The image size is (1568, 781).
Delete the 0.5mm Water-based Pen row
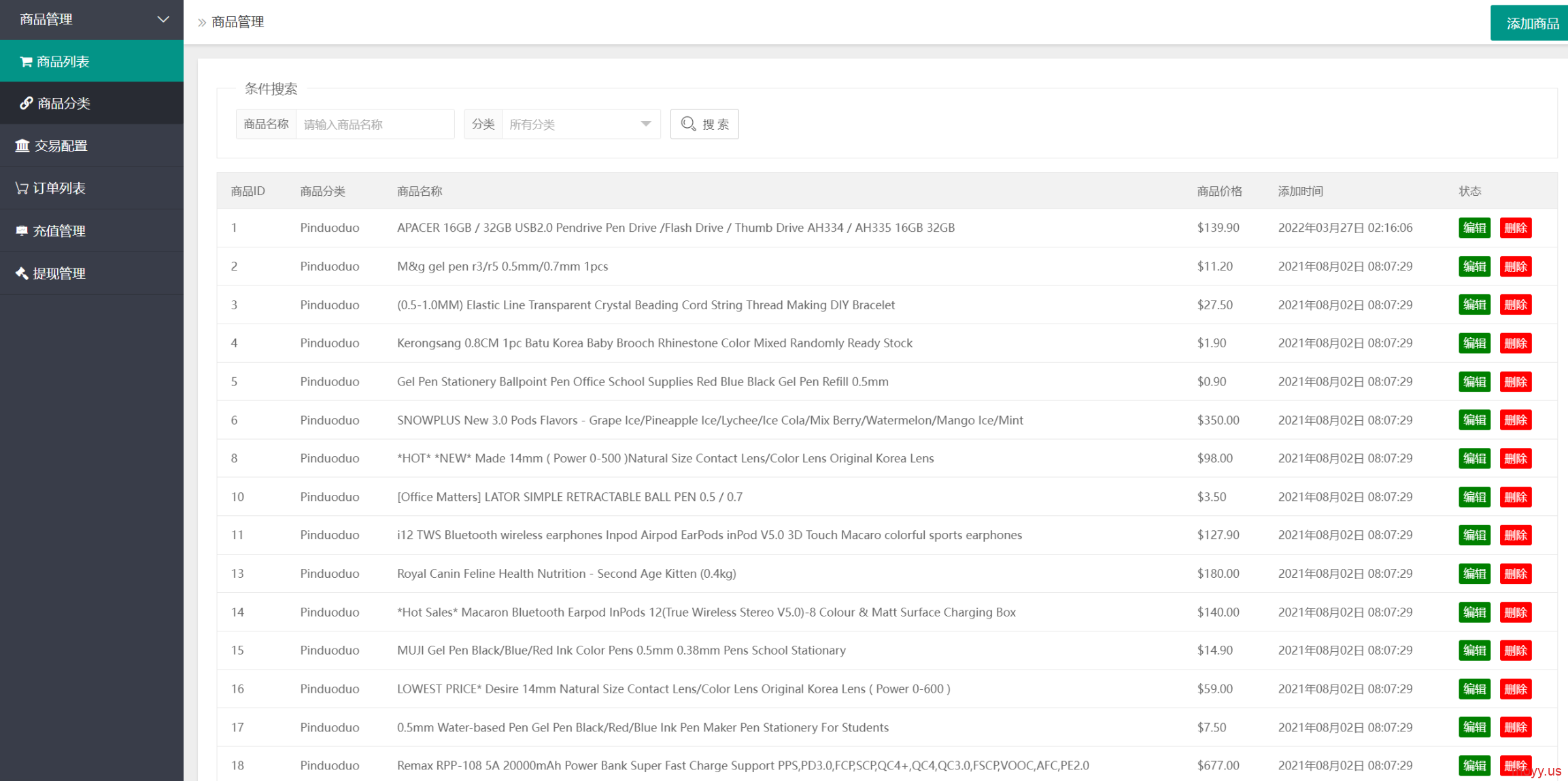(1516, 727)
